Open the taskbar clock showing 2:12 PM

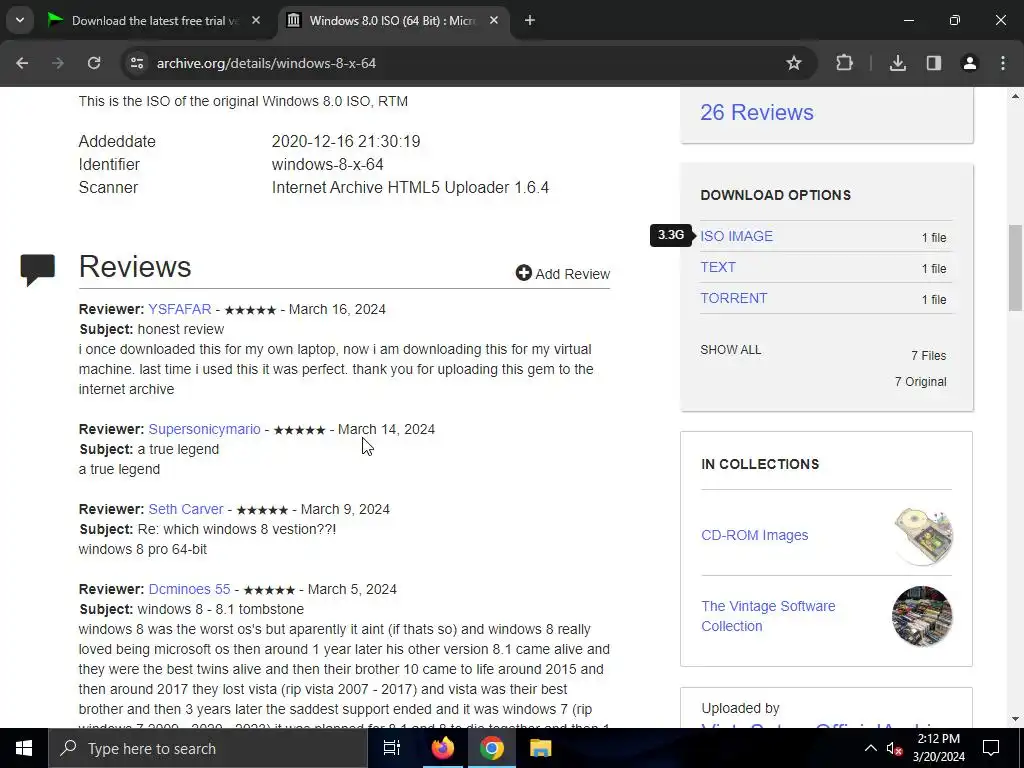[x=938, y=748]
